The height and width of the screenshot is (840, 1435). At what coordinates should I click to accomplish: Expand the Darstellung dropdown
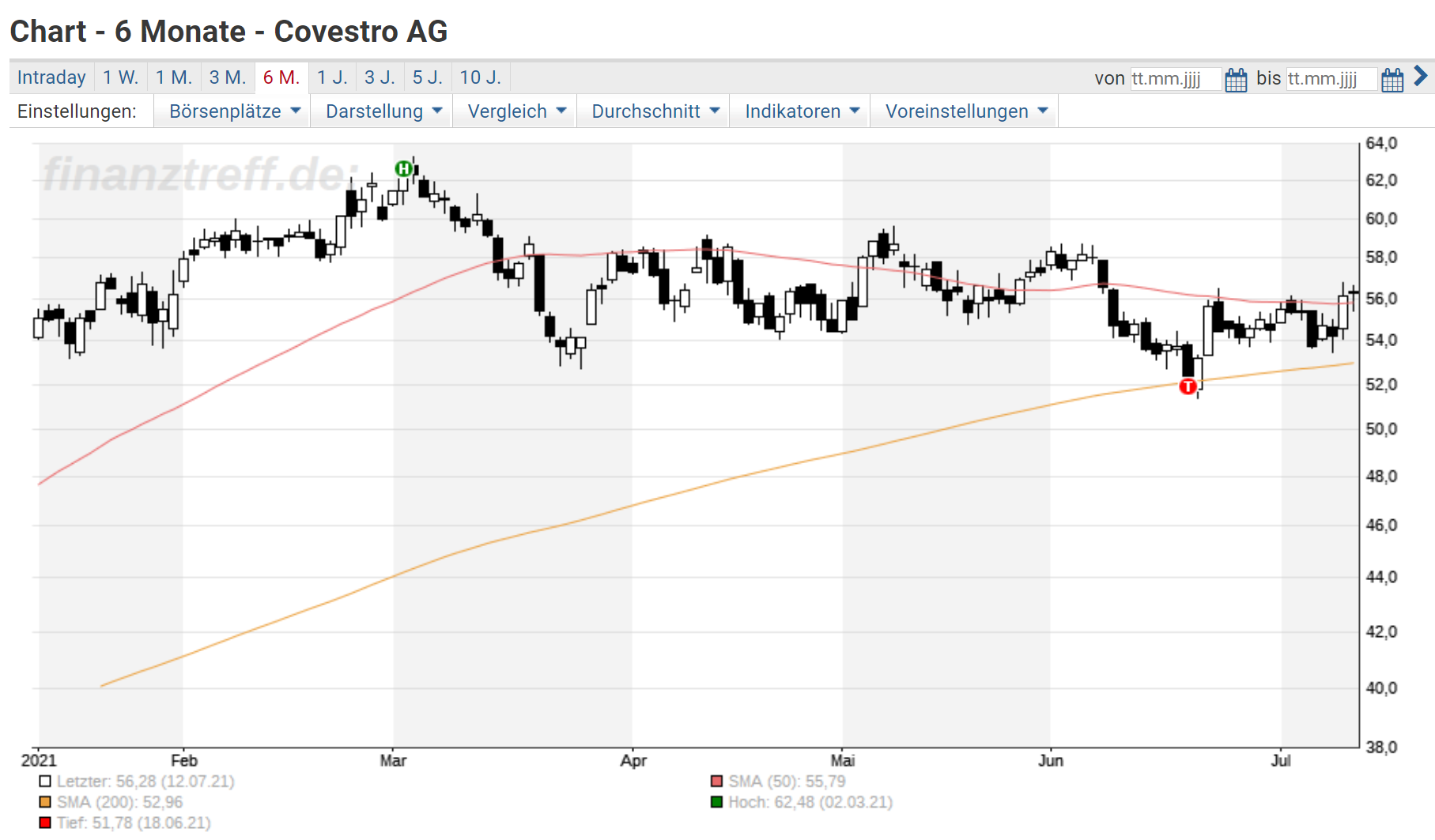[x=383, y=111]
